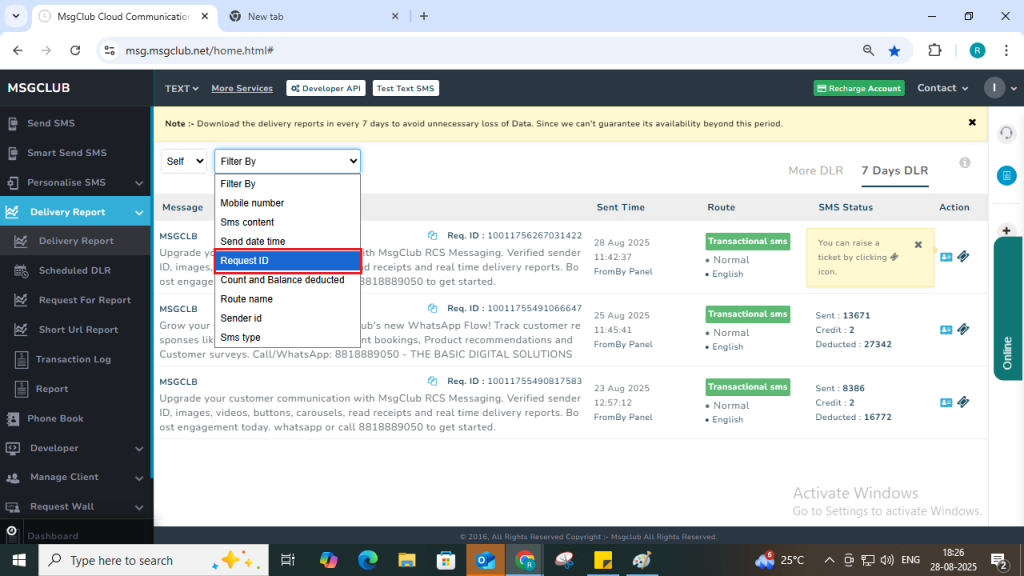Open Report page in sidebar

click(52, 389)
